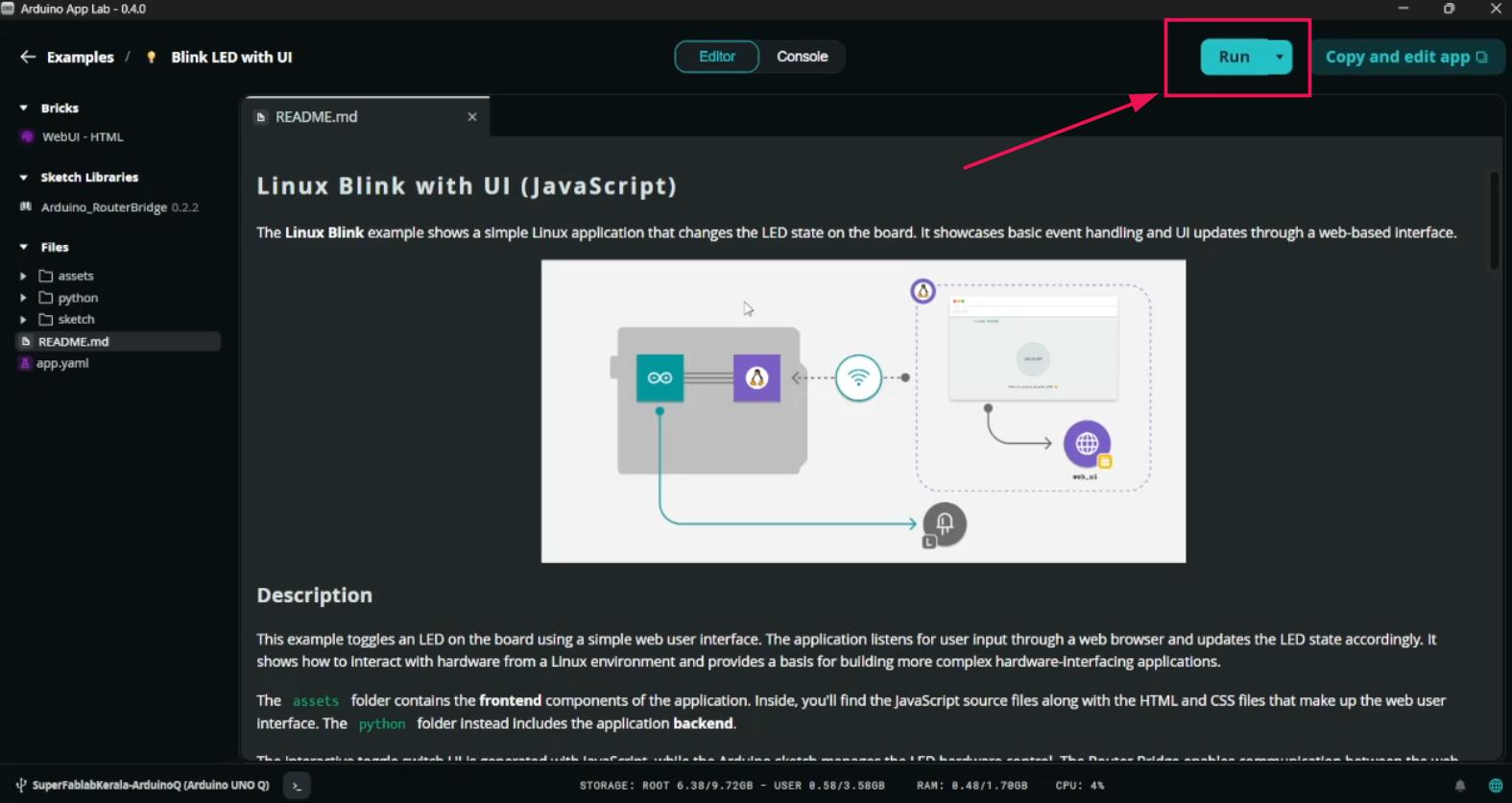Screen dimensions: 1512x803
Task: Go back using the arrow beside Examples
Action: [28, 57]
